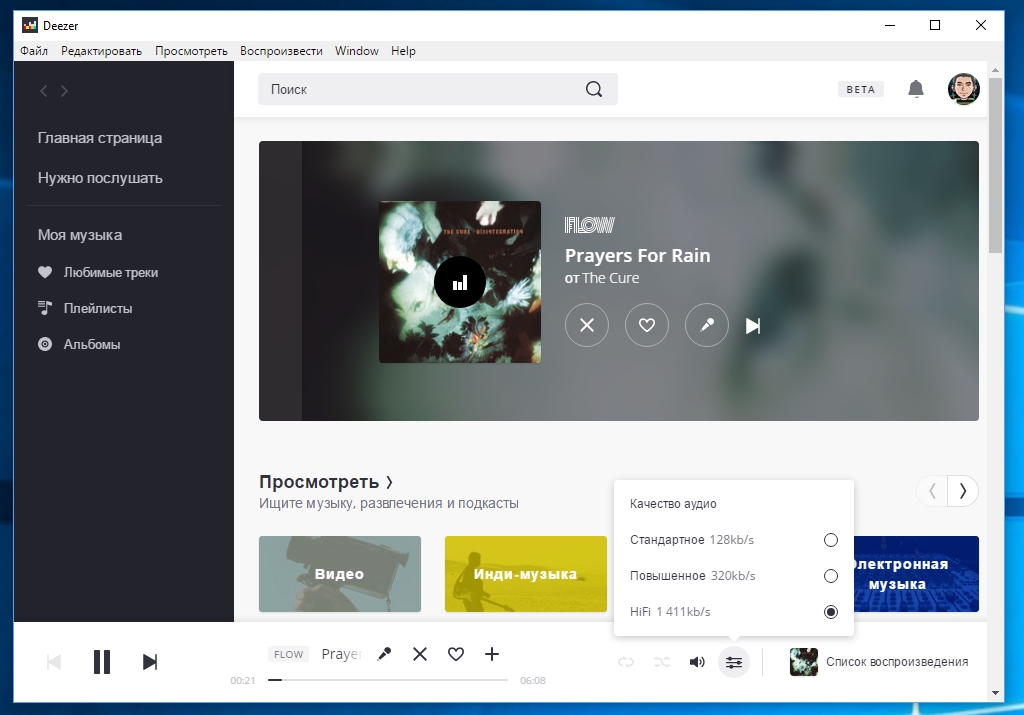Click Качество аудио heading
The width and height of the screenshot is (1024, 715).
coord(673,504)
